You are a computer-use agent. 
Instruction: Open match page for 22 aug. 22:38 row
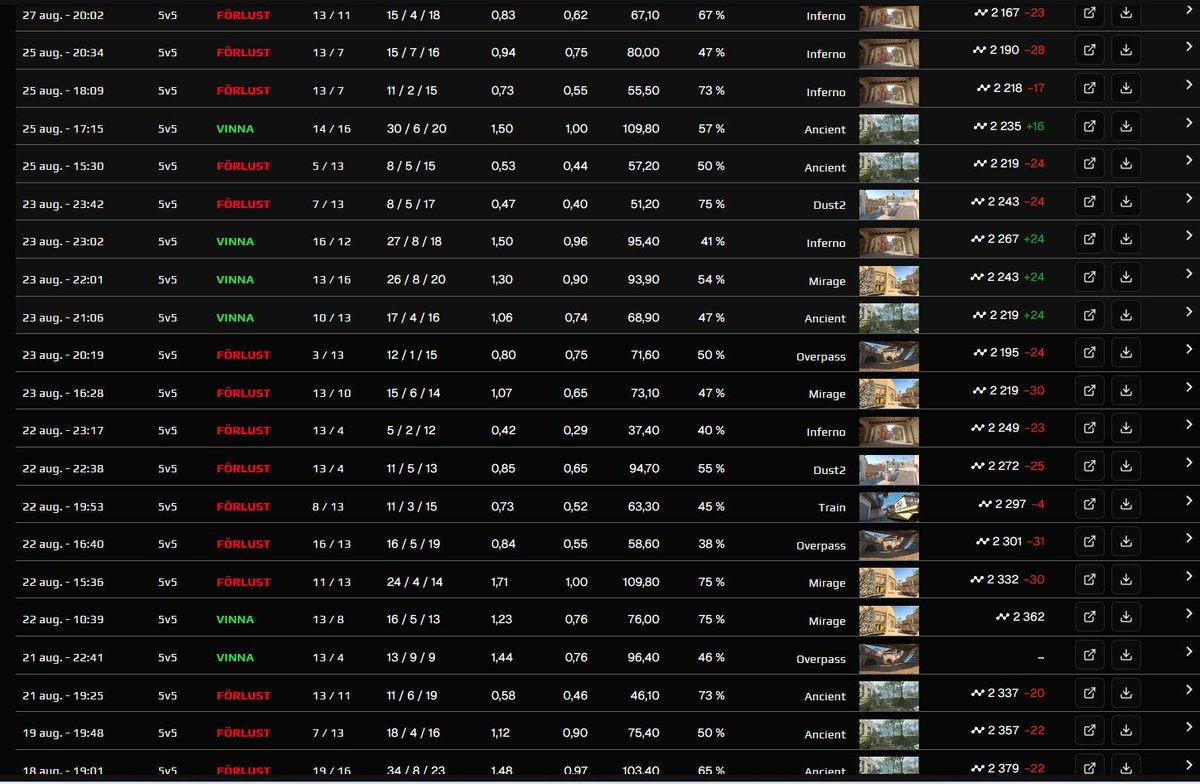[1089, 466]
